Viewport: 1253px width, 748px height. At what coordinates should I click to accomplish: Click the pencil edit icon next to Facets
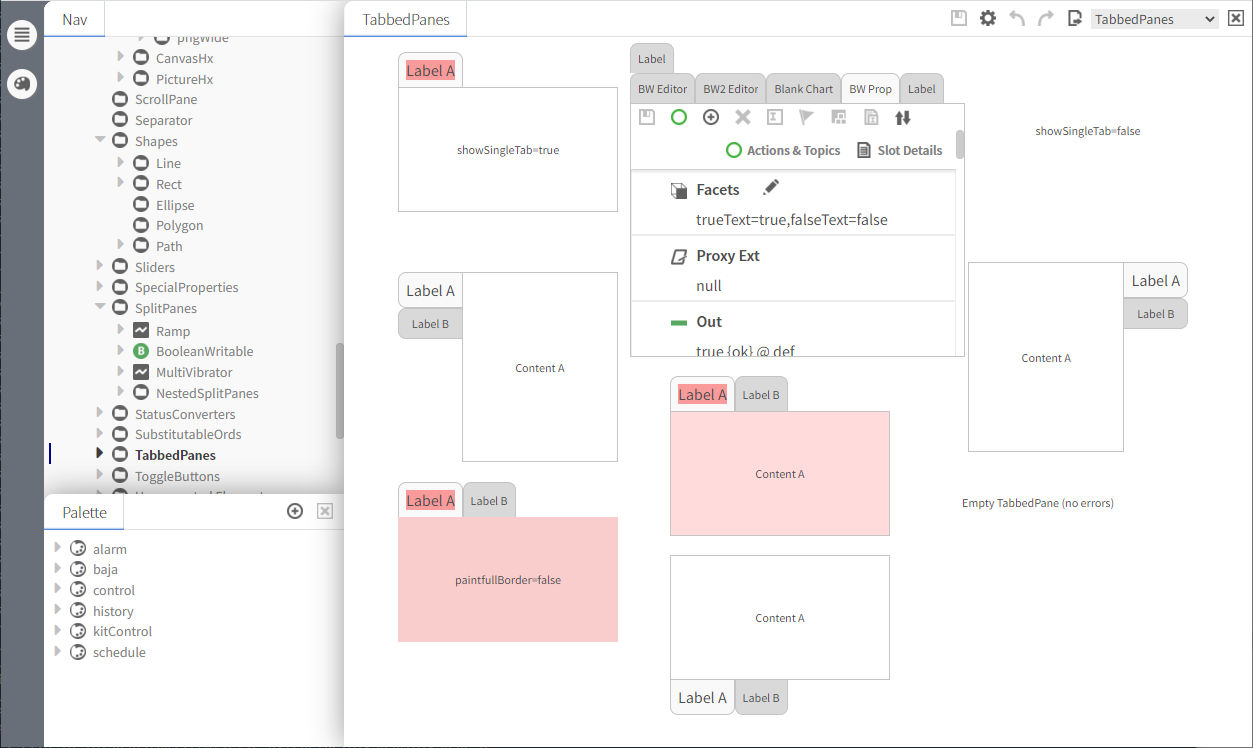point(770,188)
